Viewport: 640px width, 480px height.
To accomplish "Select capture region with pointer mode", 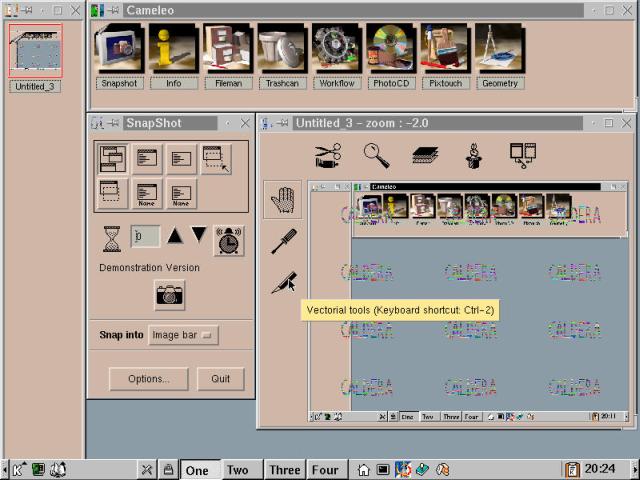I will pyautogui.click(x=215, y=159).
